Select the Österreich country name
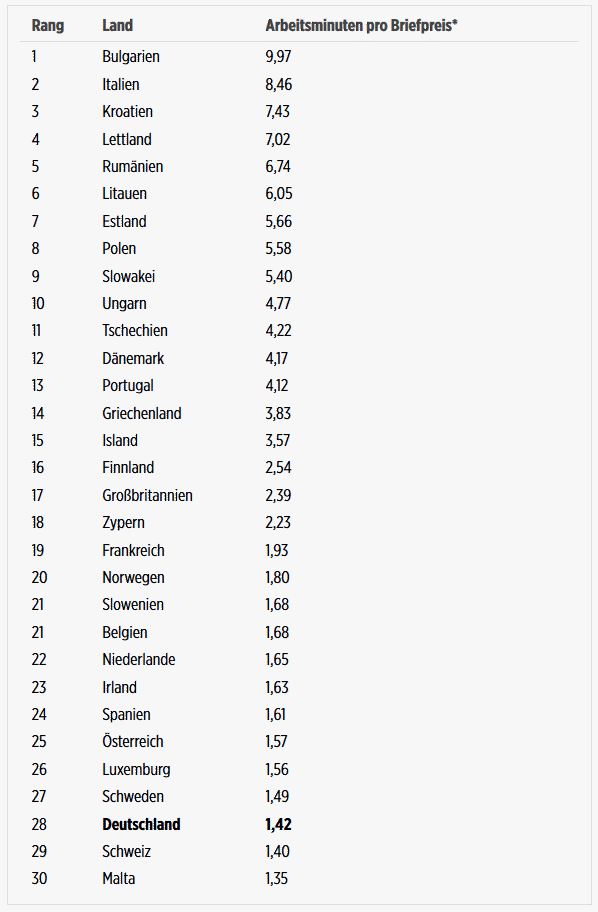 point(133,742)
